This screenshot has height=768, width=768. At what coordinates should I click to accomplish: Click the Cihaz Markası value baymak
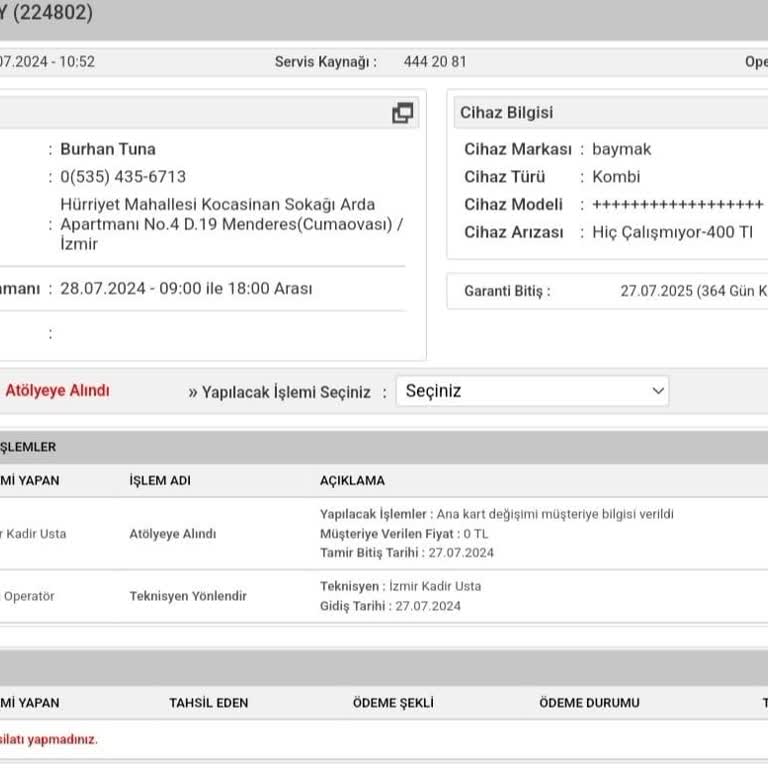tap(621, 149)
